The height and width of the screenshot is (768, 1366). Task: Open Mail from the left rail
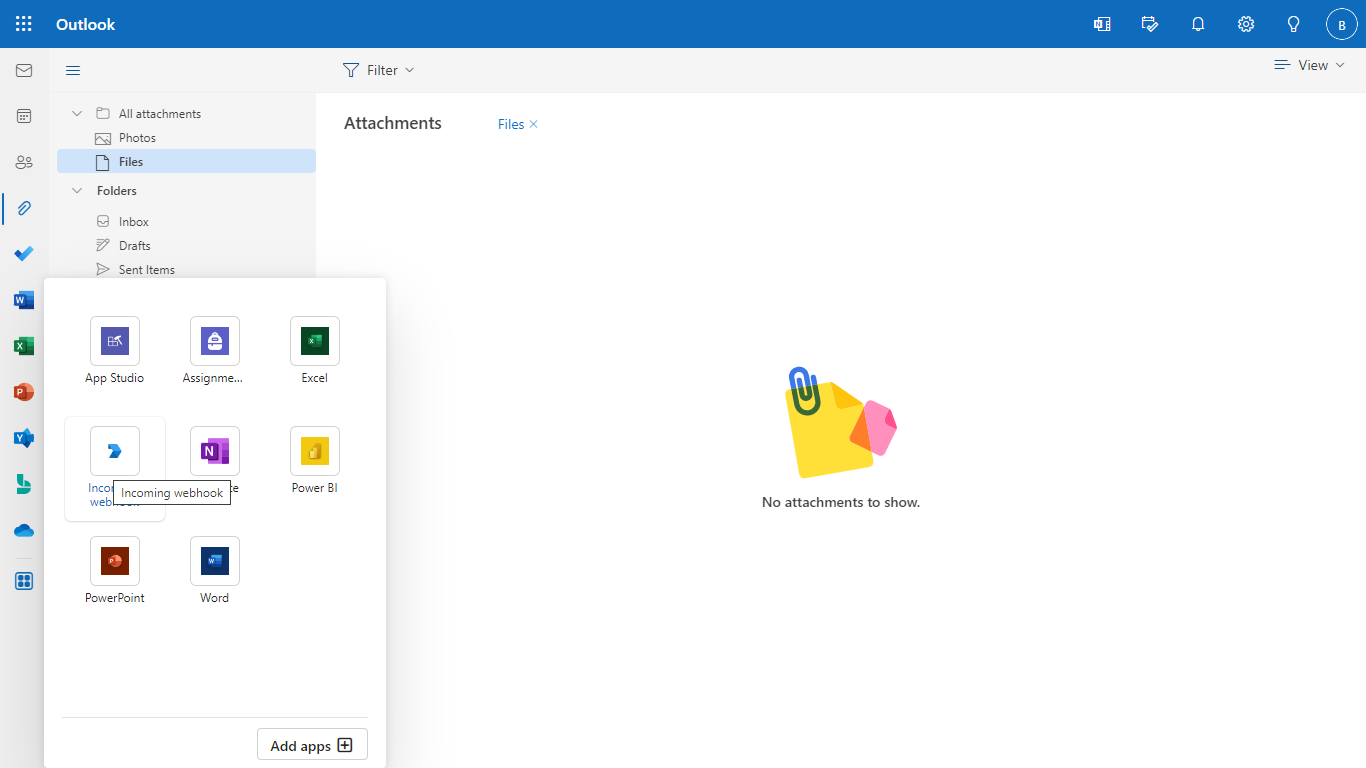(24, 70)
